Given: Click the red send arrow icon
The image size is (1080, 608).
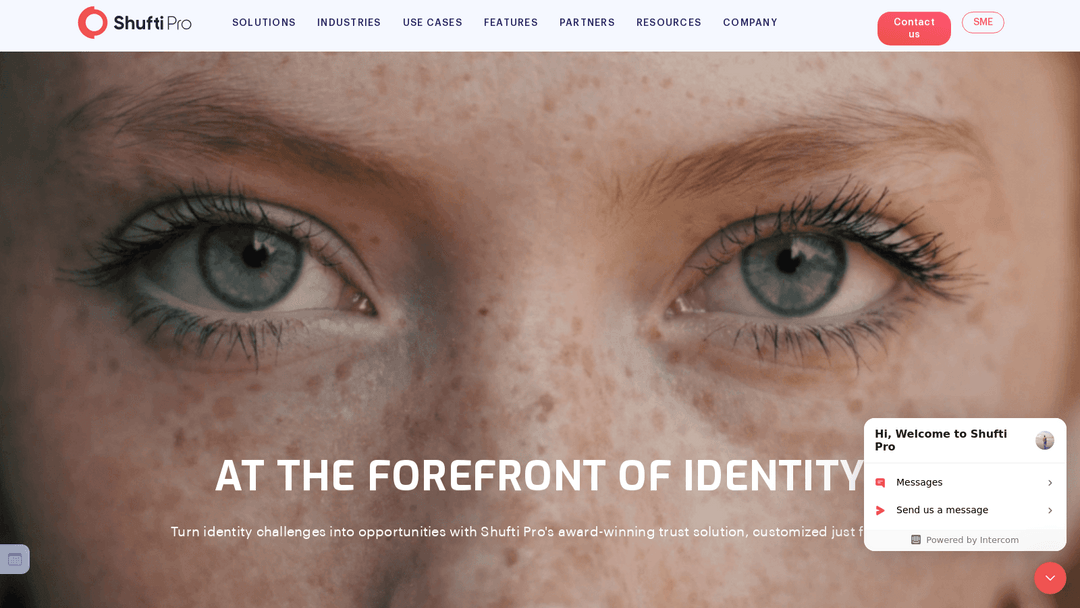Looking at the screenshot, I should pyautogui.click(x=880, y=510).
